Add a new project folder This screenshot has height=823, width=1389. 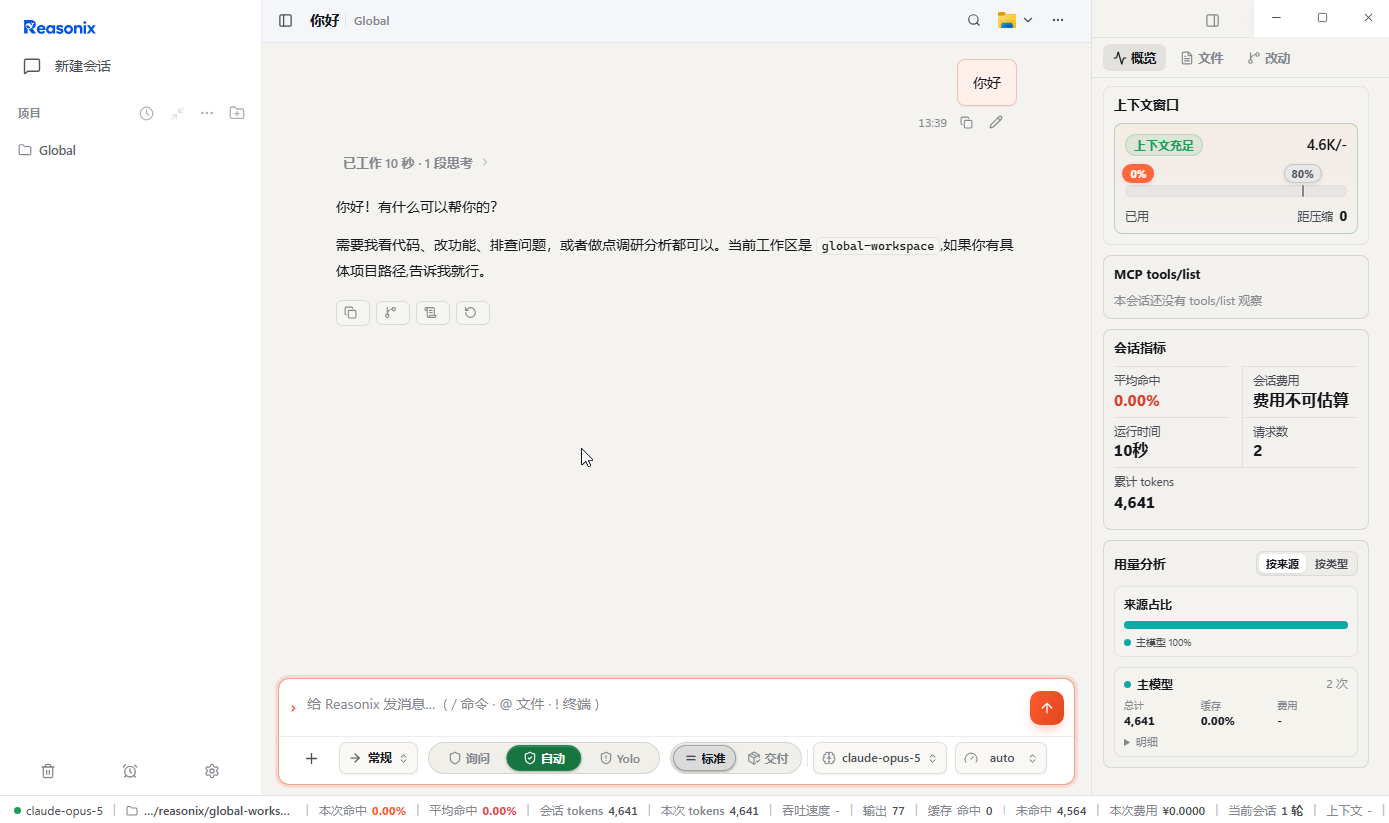point(237,113)
